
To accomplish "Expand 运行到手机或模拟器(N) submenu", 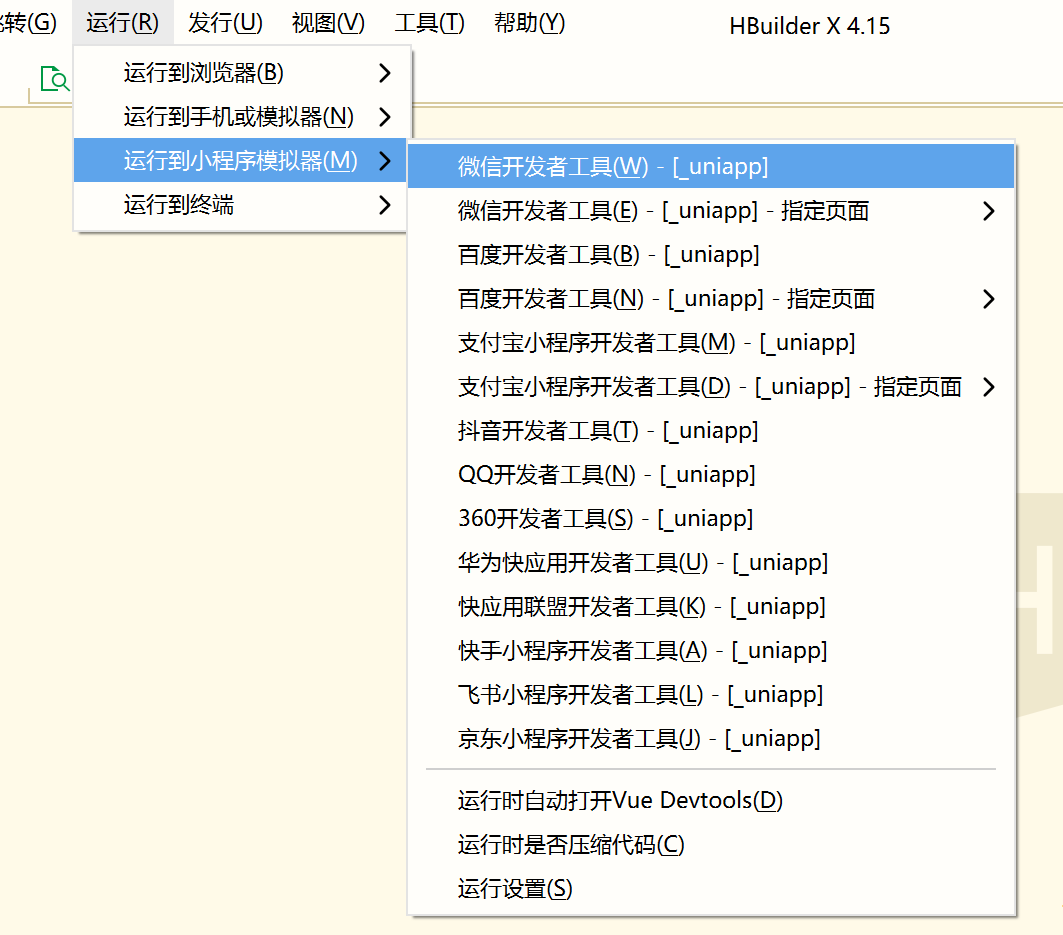I will pos(240,117).
